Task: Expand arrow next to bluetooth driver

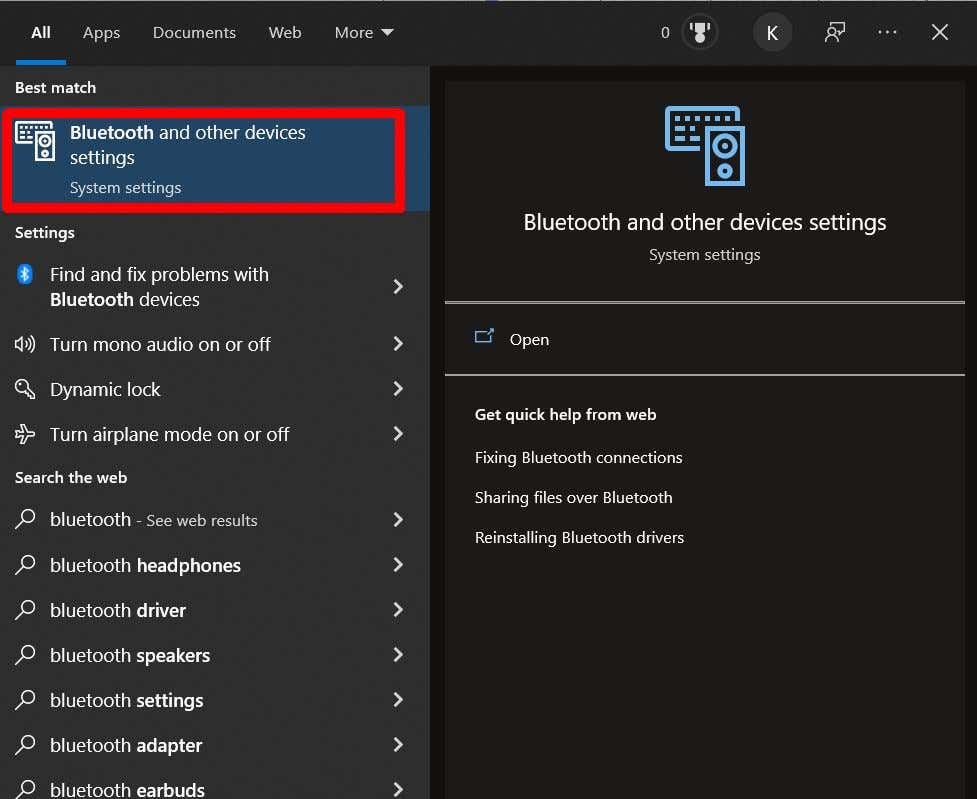Action: [398, 610]
